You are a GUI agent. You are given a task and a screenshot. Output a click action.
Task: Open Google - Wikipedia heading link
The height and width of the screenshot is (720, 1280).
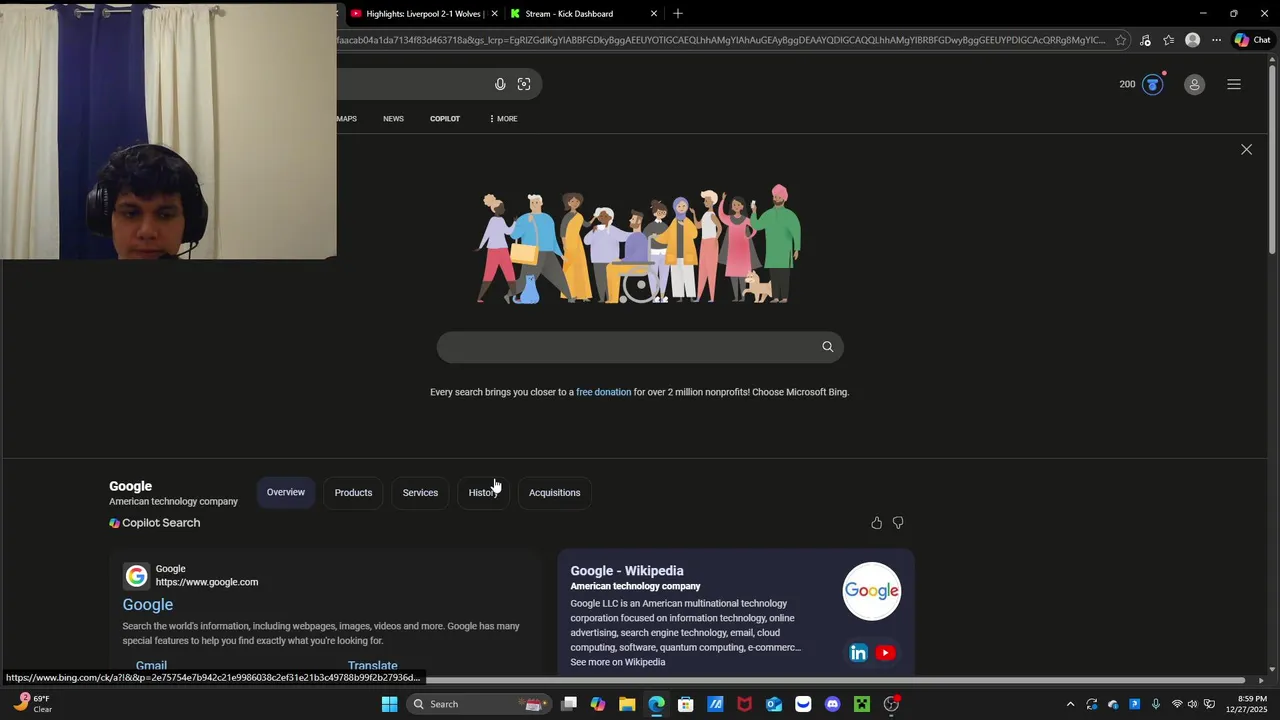[627, 571]
